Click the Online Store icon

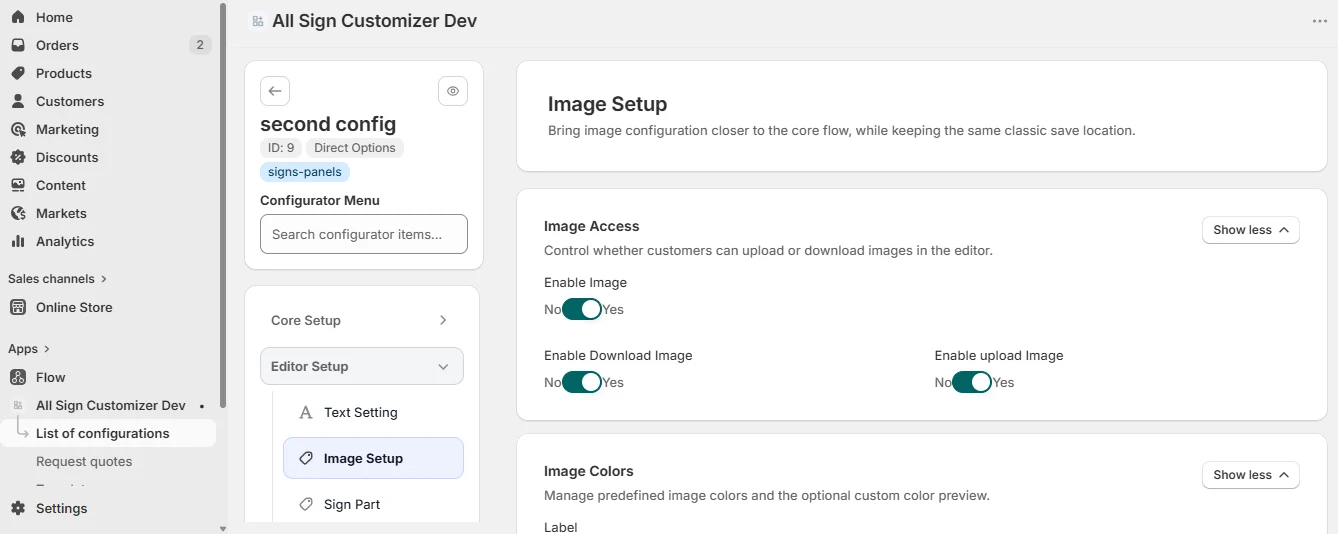click(17, 307)
